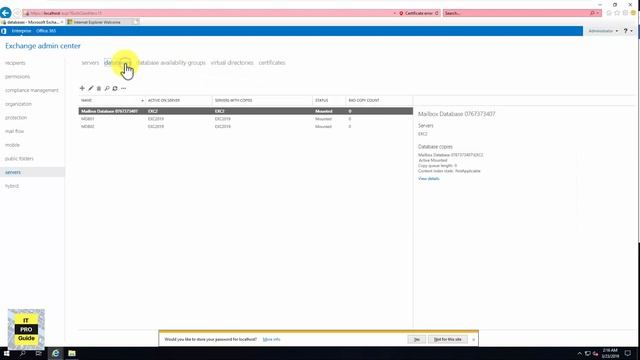Open servers in the left navigation
Screen dimensions: 640x360
point(32,172)
